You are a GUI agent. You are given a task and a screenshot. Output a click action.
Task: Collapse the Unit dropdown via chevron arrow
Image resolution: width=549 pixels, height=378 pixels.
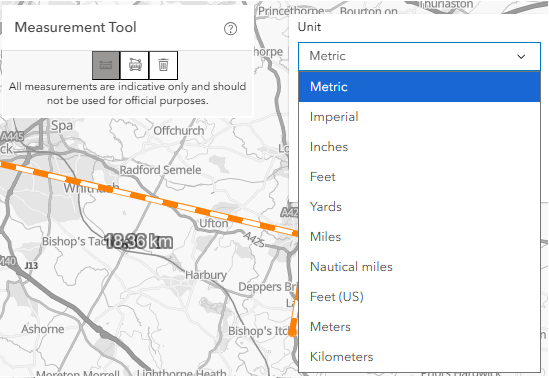(521, 56)
